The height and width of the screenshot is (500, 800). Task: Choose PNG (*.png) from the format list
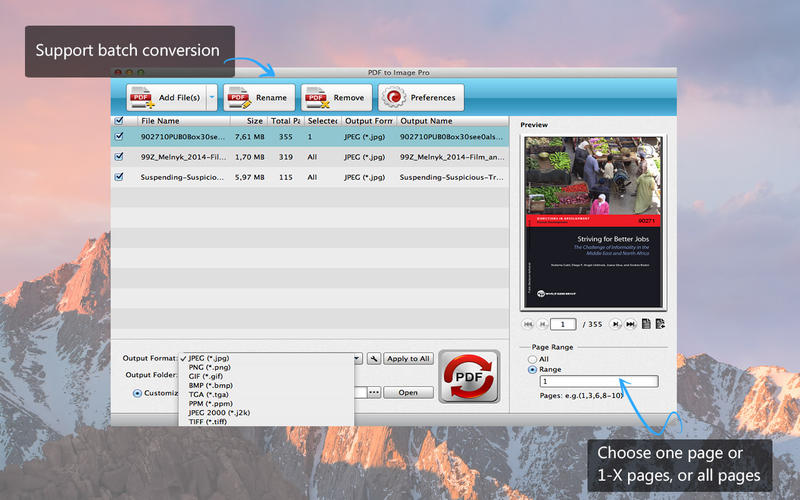click(x=207, y=367)
